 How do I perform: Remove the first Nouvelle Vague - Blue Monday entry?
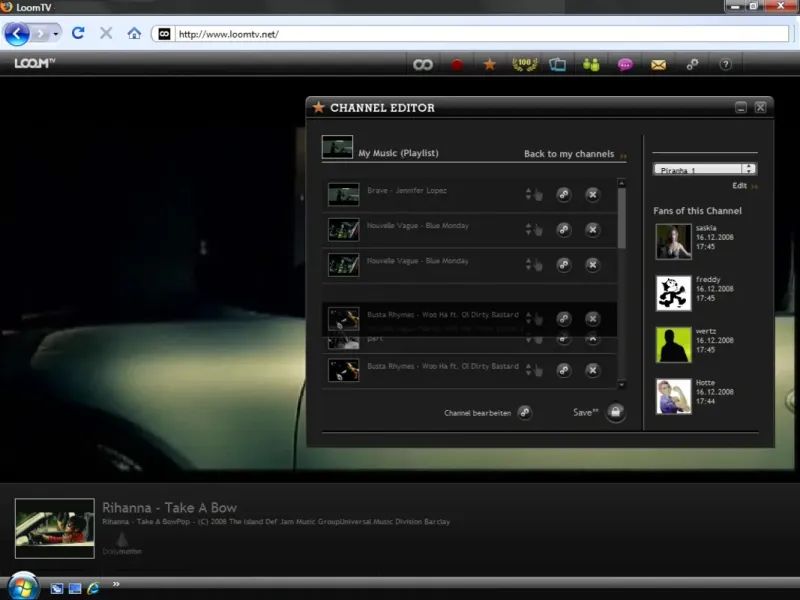(x=592, y=230)
